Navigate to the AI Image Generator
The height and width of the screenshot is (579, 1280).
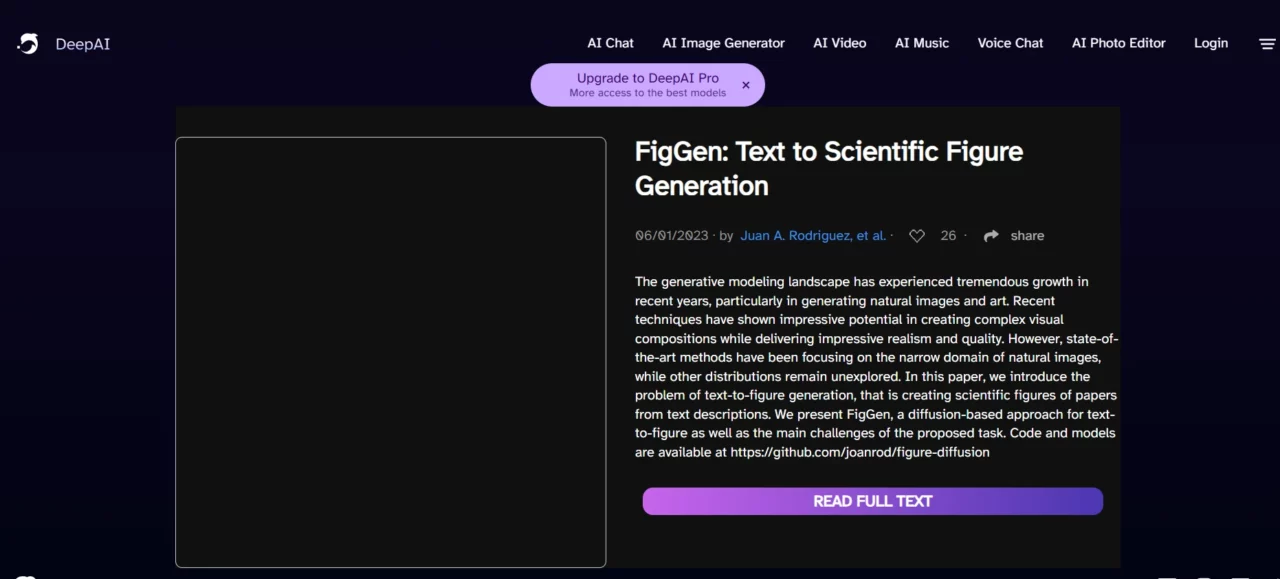(x=723, y=43)
